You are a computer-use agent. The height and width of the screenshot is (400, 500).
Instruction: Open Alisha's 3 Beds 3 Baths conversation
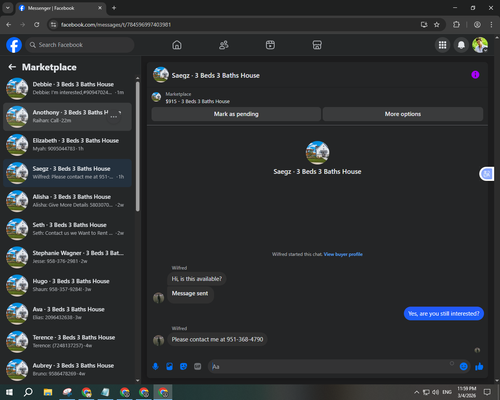point(67,201)
